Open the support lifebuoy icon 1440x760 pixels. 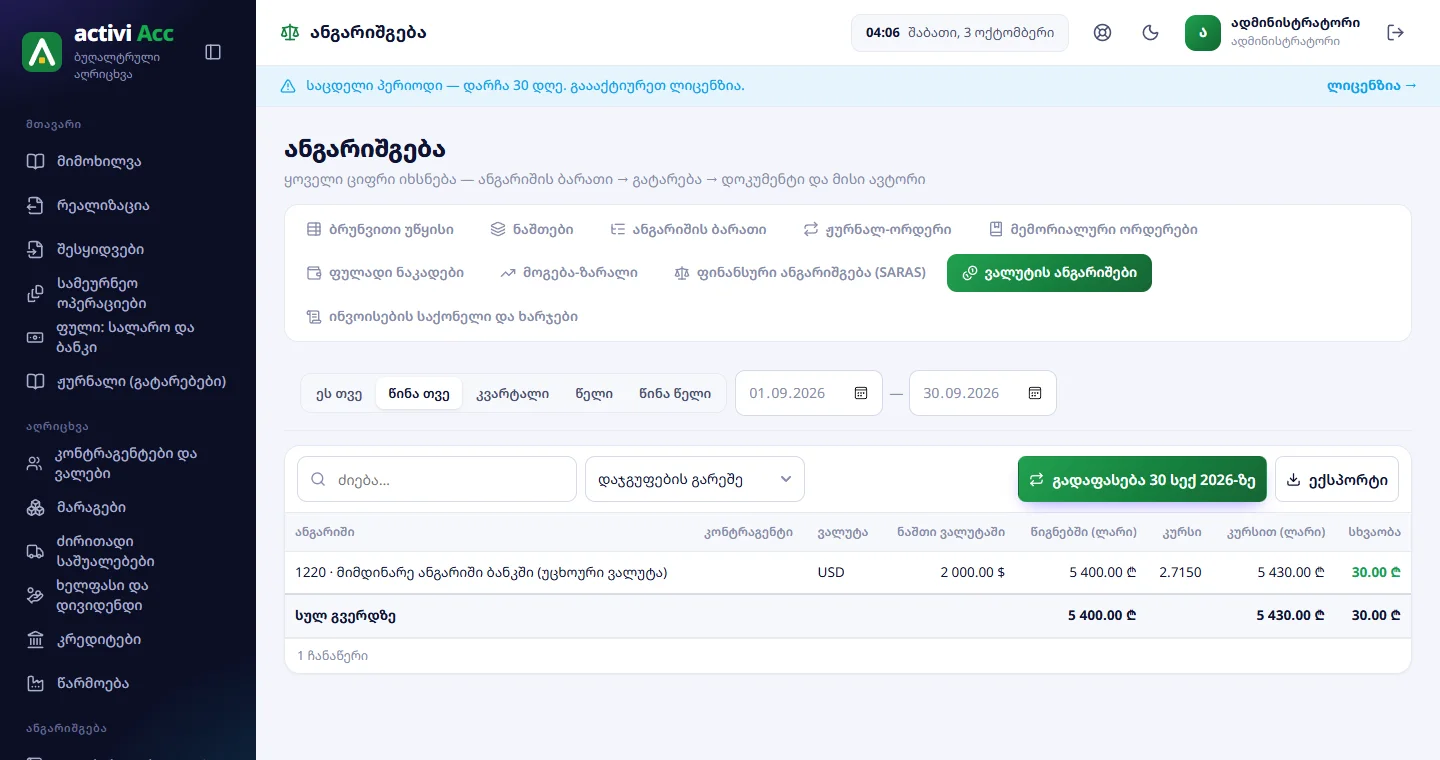point(1103,33)
